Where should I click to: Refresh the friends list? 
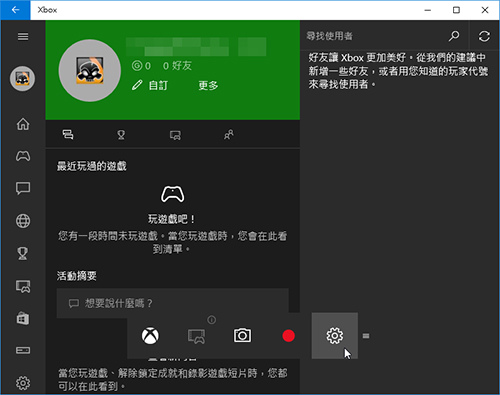tap(484, 36)
